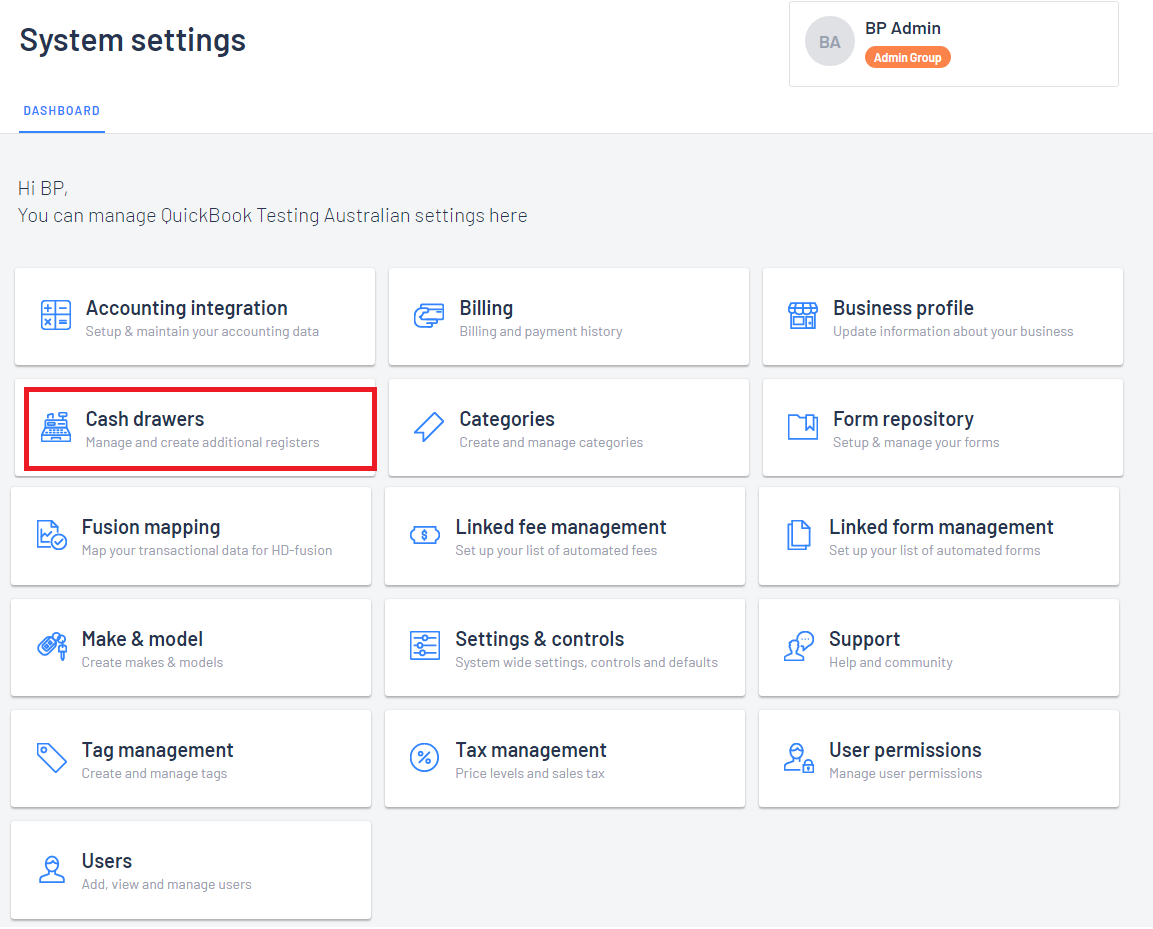Open Settings & controls heading
Image resolution: width=1153 pixels, height=929 pixels.
pos(540,639)
